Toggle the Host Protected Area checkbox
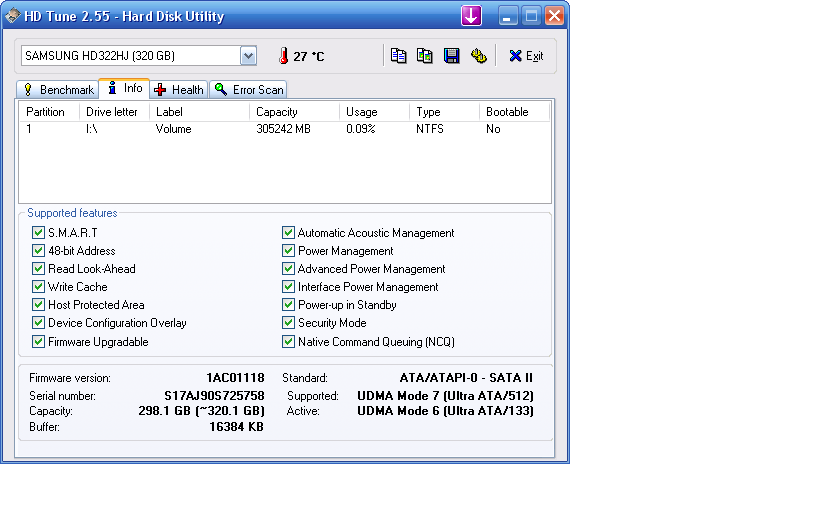Image resolution: width=840 pixels, height=525 pixels. (x=38, y=305)
